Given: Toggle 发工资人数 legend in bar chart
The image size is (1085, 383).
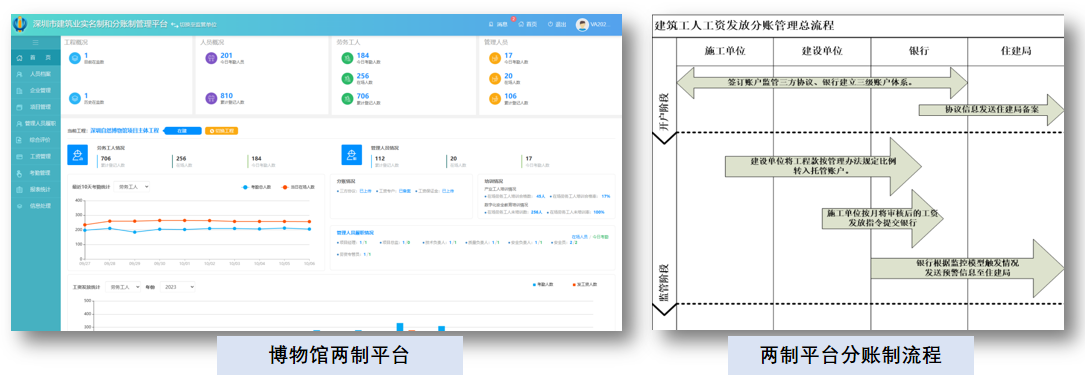Looking at the screenshot, I should click(584, 285).
